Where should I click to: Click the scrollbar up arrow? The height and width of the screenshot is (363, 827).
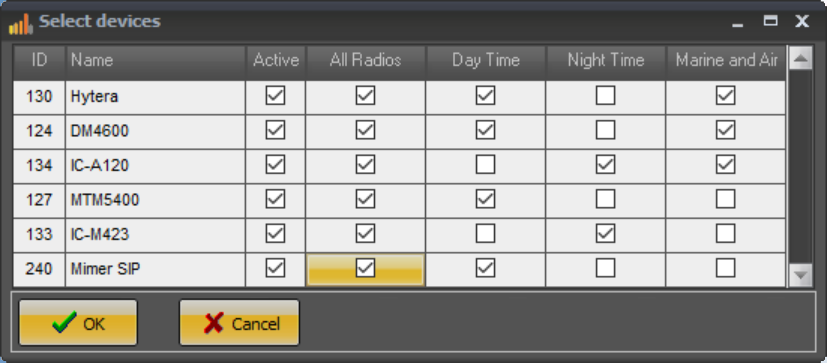click(x=801, y=58)
